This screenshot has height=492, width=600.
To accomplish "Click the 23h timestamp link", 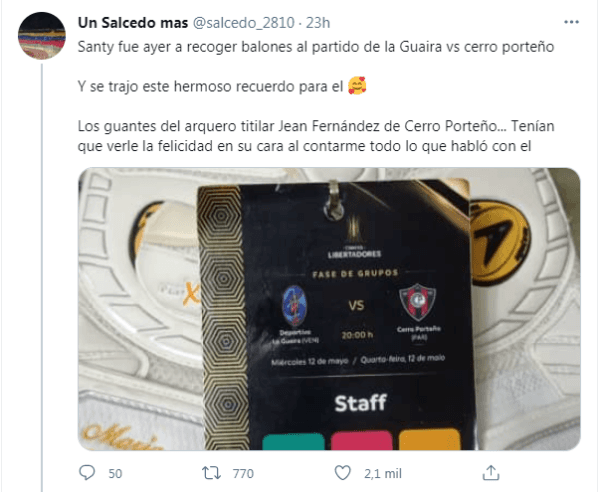I will point(318,23).
